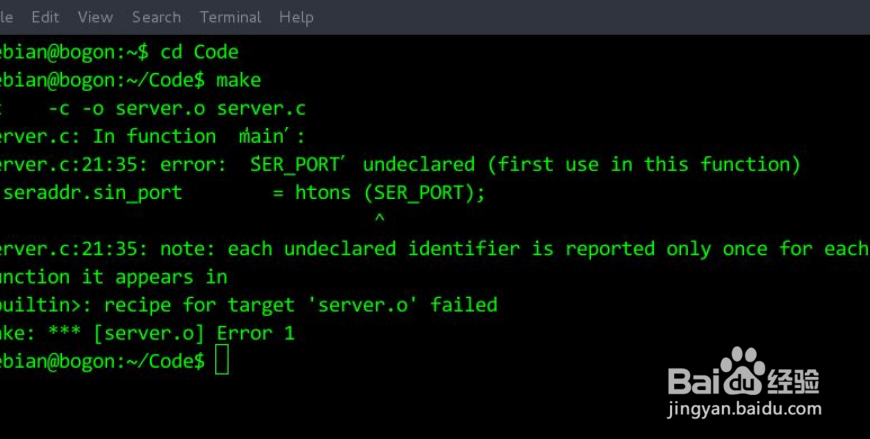The width and height of the screenshot is (870, 439).
Task: Open the Help menu
Action: 296,17
